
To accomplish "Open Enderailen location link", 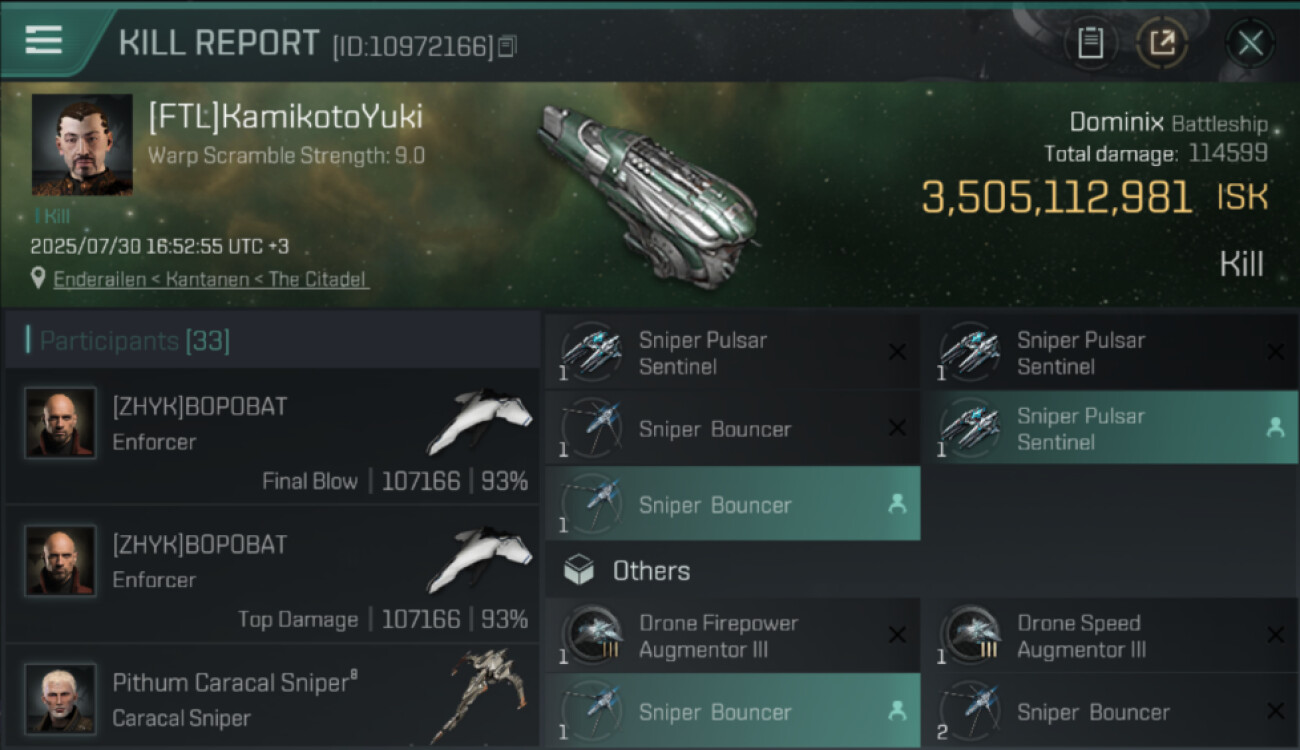I will pyautogui.click(x=210, y=280).
